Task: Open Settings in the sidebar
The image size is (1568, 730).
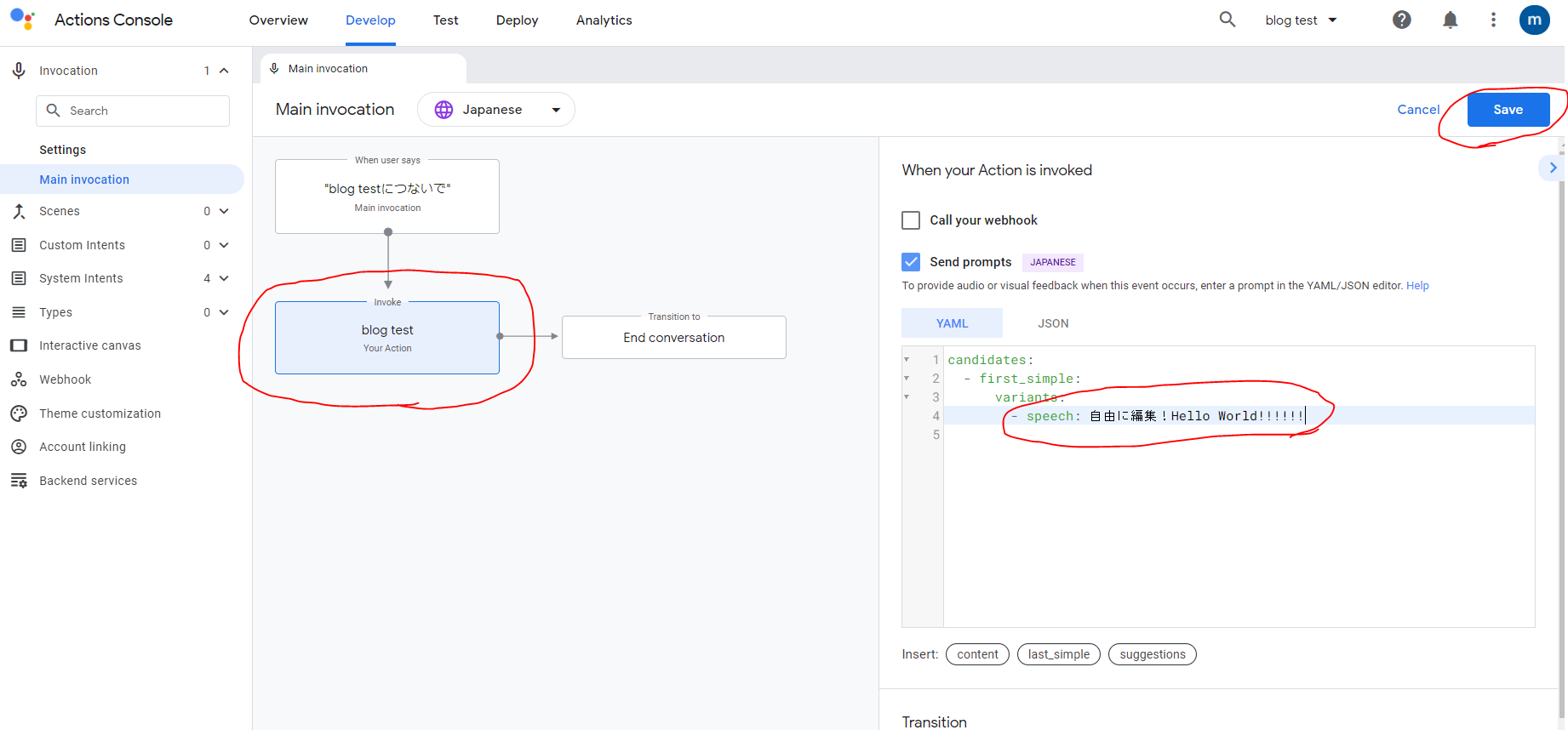Action: (63, 150)
